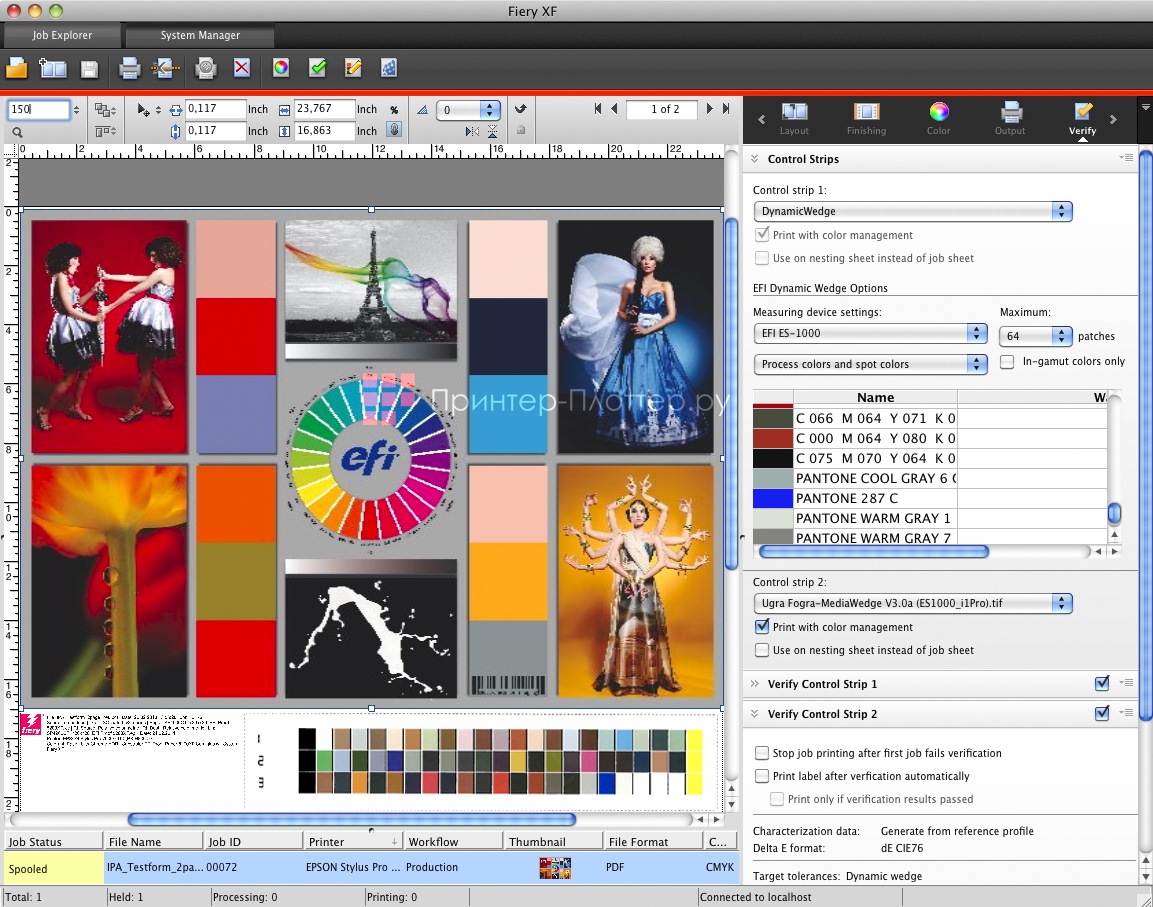
Task: Open the Control strip 1 DynamicWedge dropdown
Action: [x=912, y=211]
